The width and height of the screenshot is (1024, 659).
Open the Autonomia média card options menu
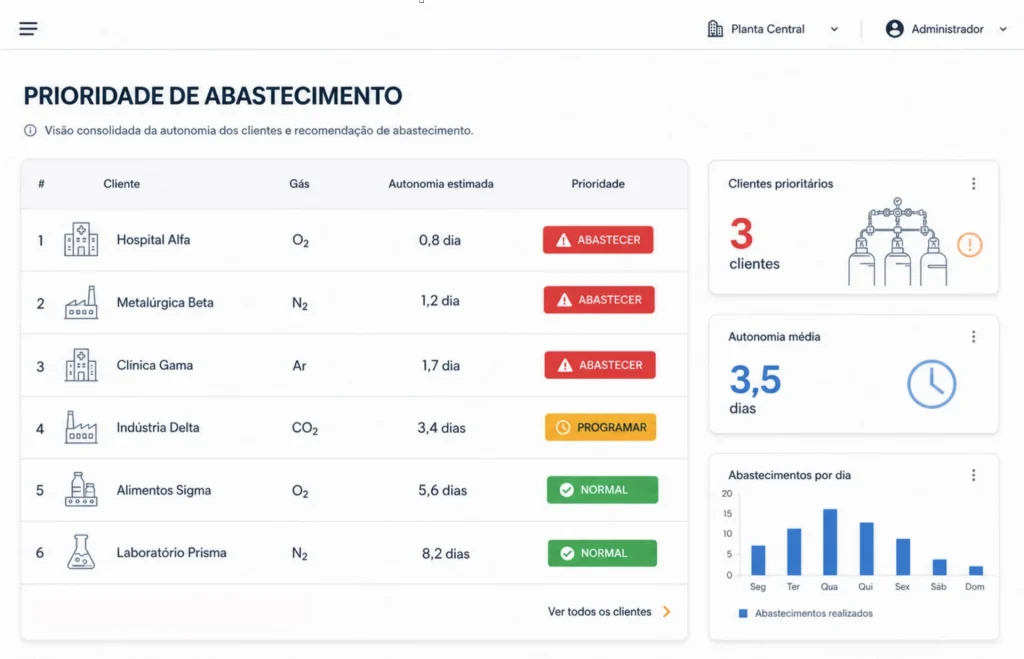[973, 336]
